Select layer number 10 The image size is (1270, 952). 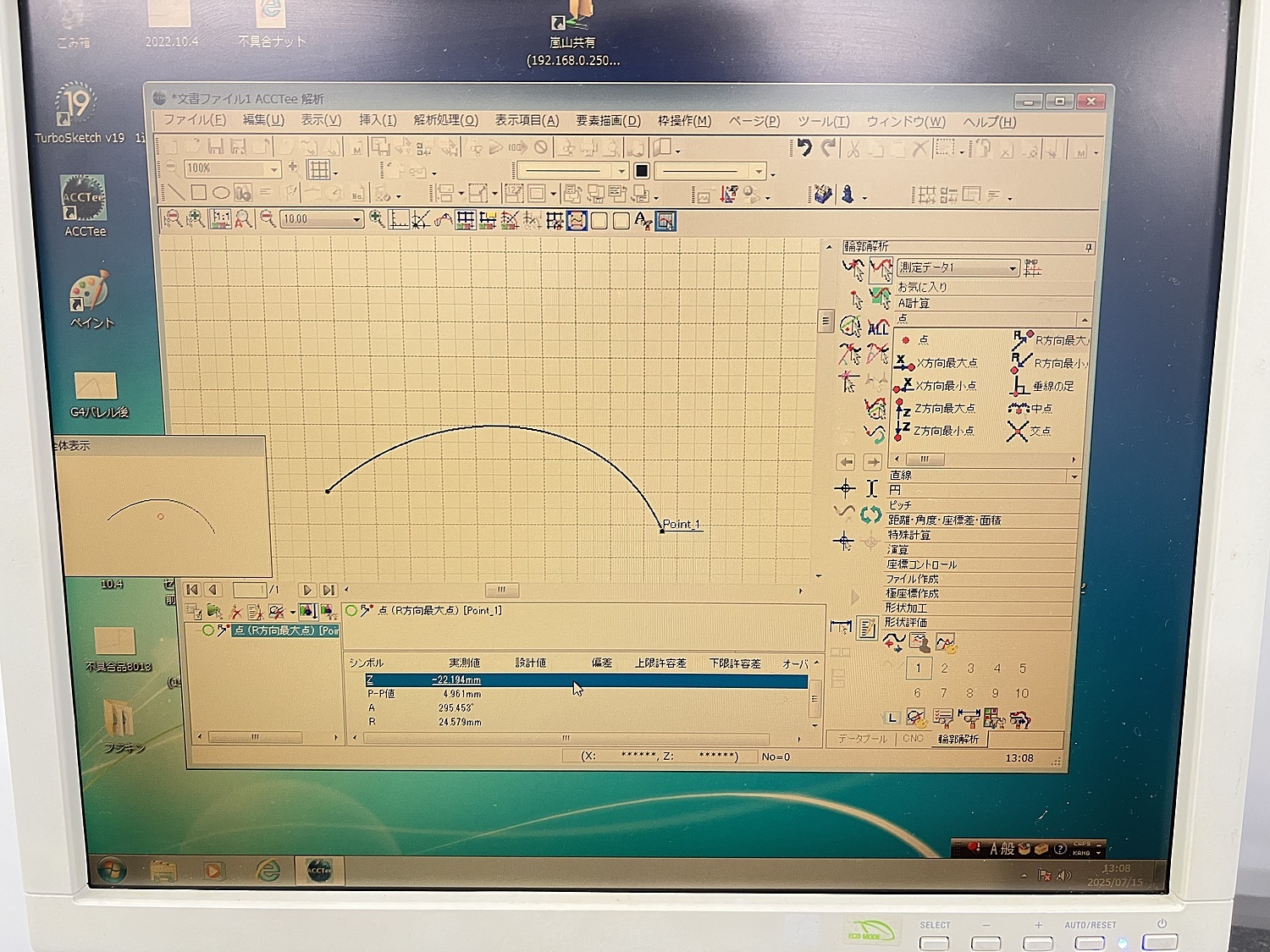1022,693
